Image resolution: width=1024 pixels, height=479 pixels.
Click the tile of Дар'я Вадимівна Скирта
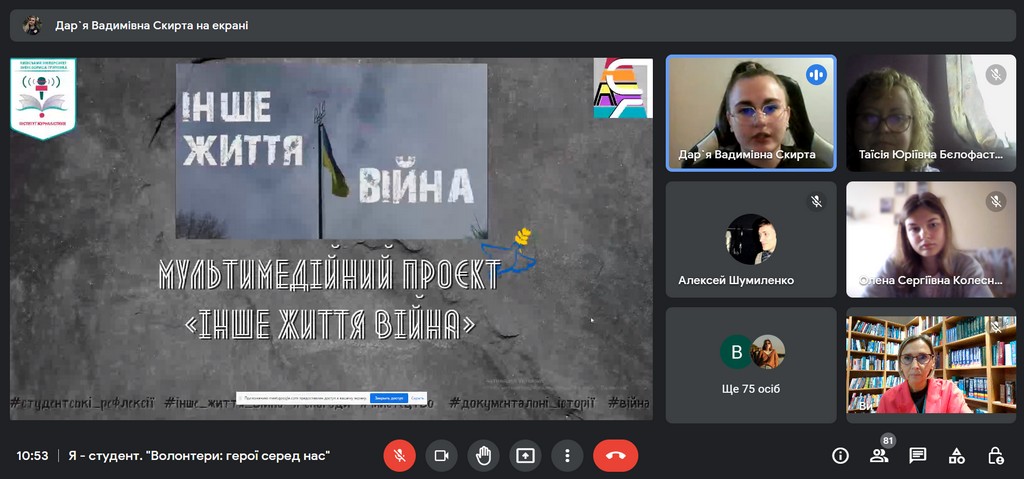tap(751, 112)
